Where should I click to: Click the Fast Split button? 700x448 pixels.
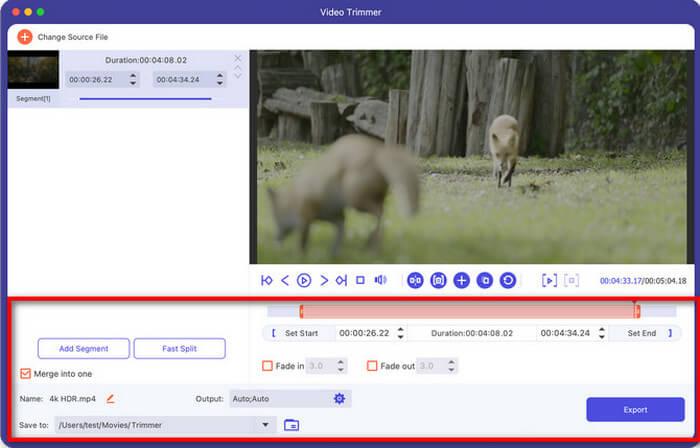pyautogui.click(x=179, y=348)
